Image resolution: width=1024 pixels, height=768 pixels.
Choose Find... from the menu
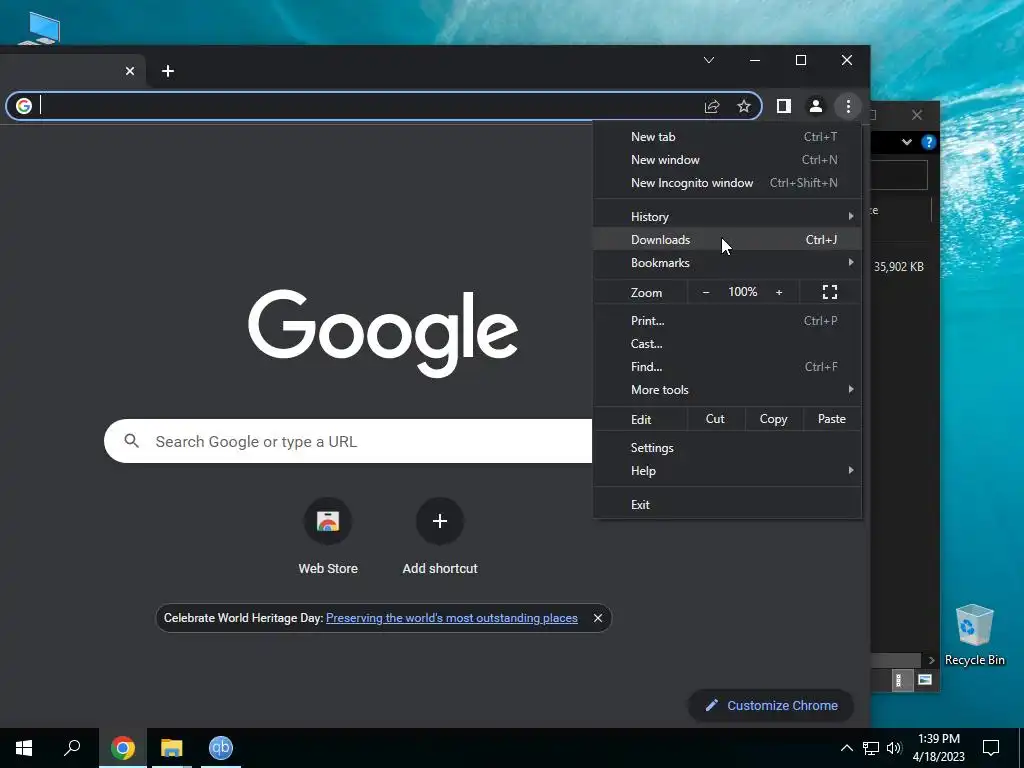(x=727, y=366)
